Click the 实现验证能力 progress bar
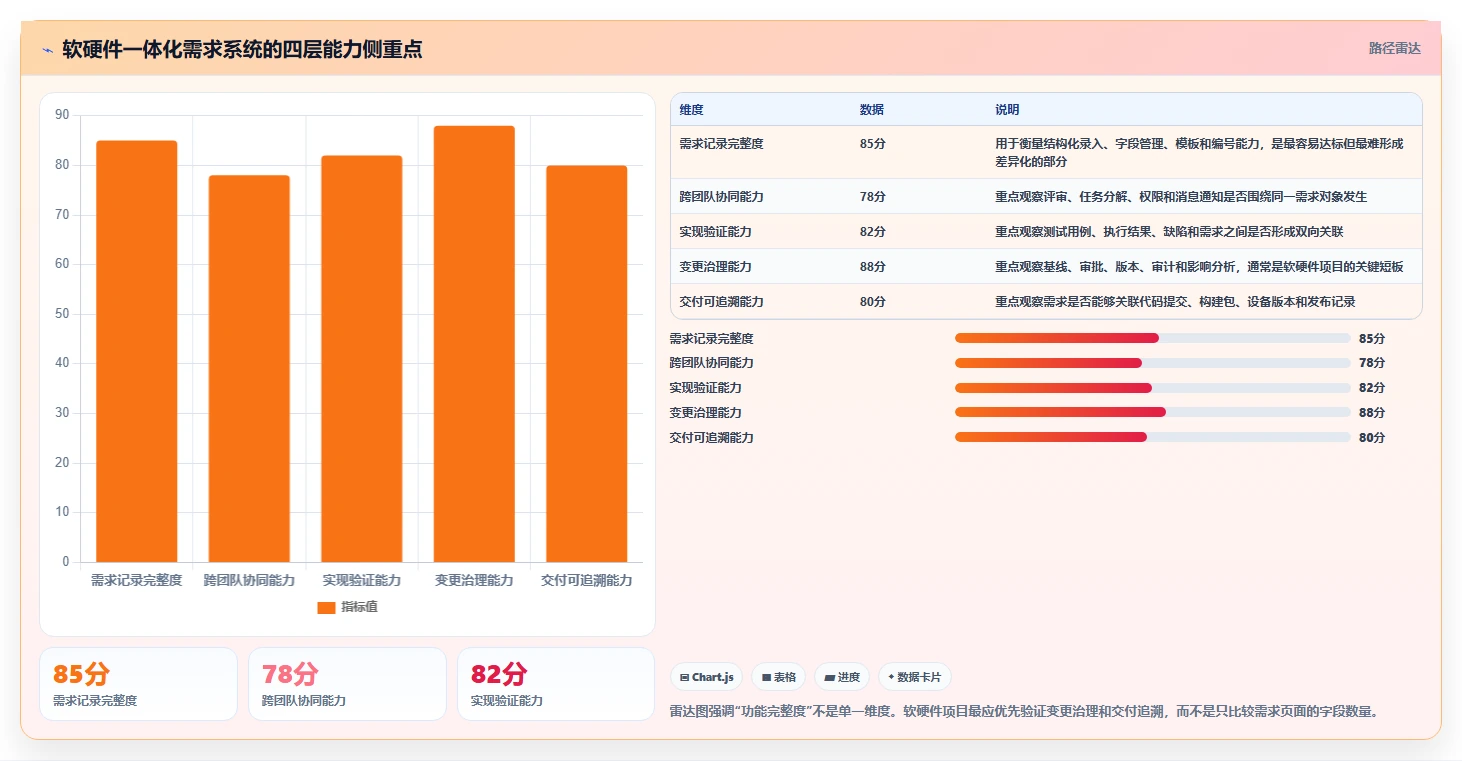The image size is (1462, 761). (x=1152, y=388)
